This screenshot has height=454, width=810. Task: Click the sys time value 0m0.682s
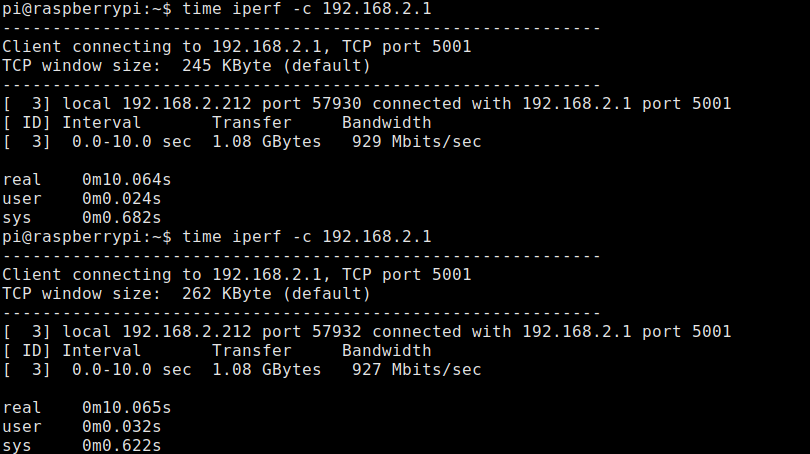(121, 218)
